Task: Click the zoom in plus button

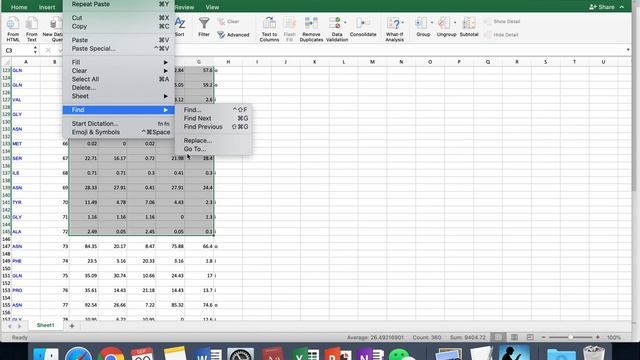Action: 598,338
